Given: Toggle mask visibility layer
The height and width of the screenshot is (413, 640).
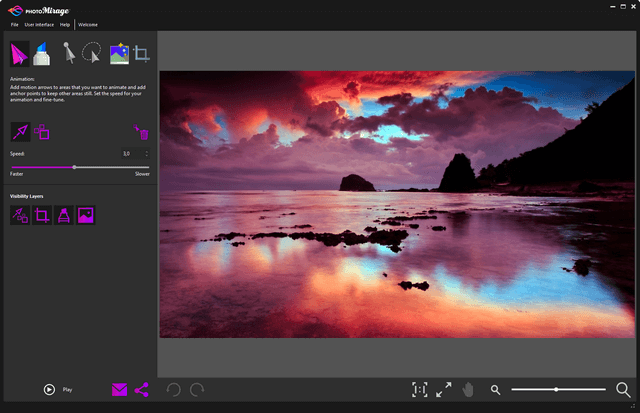Looking at the screenshot, I should pos(64,214).
